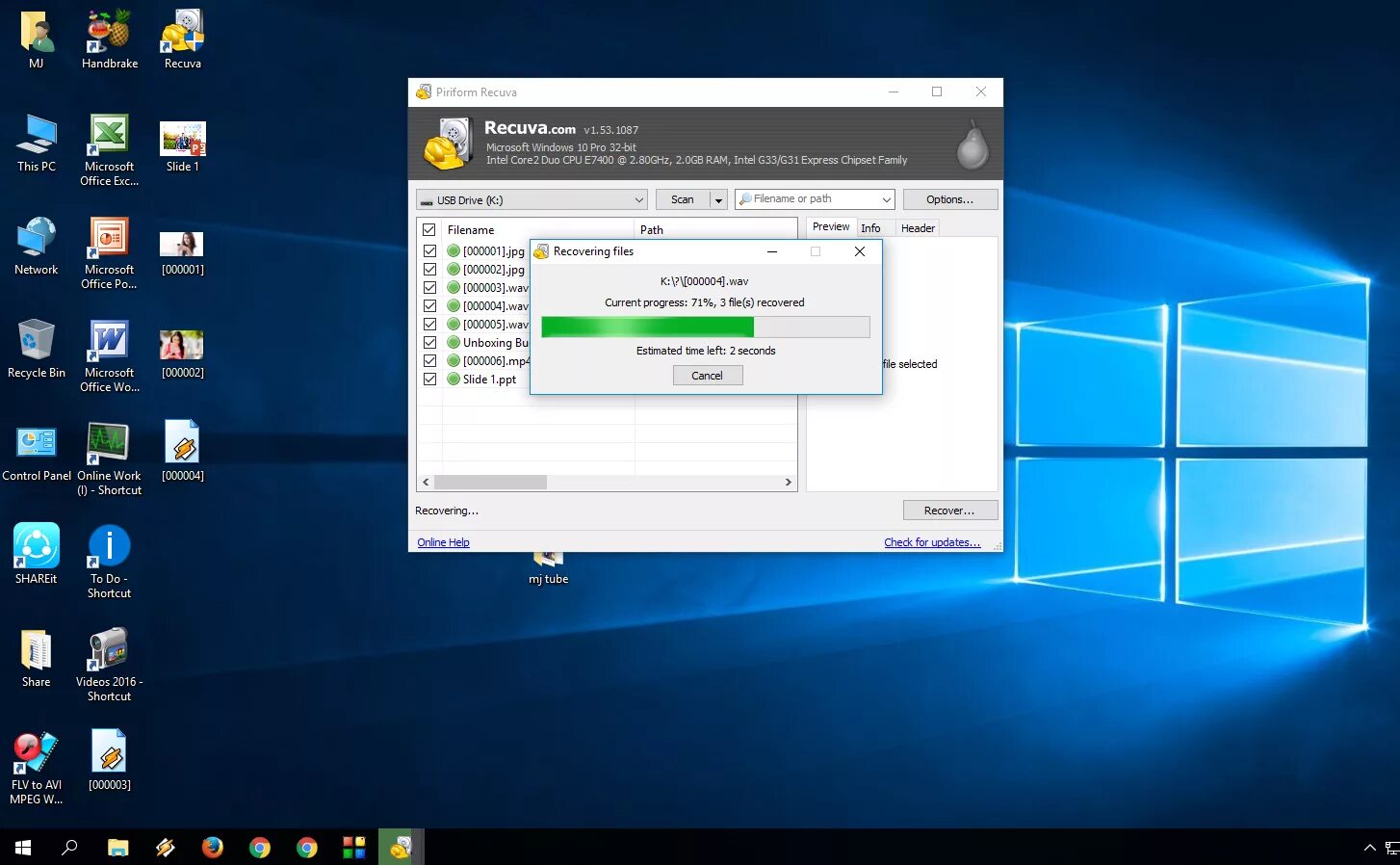
Task: Switch to the Preview tab
Action: point(831,227)
